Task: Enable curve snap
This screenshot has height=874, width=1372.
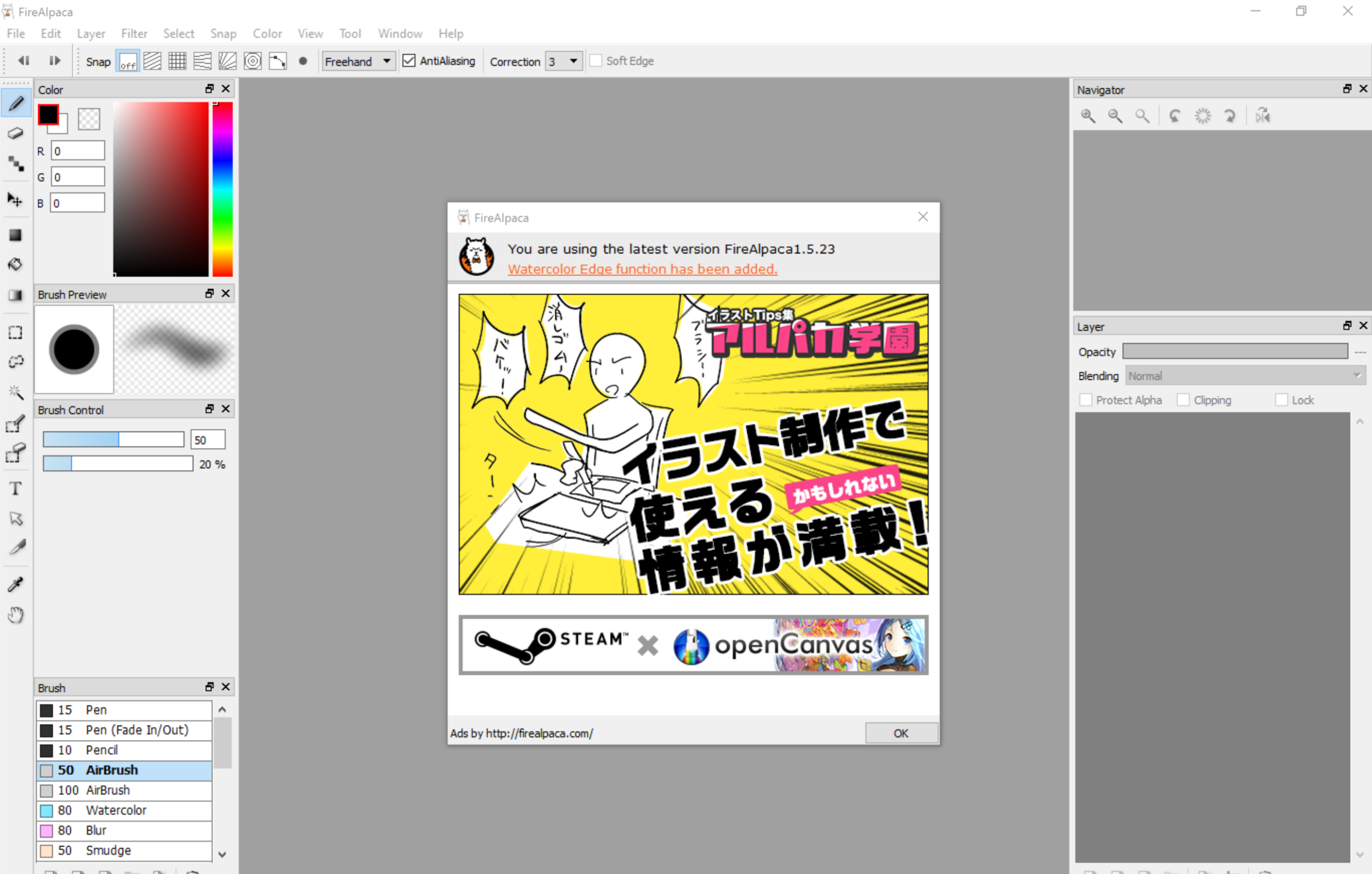Action: [278, 61]
